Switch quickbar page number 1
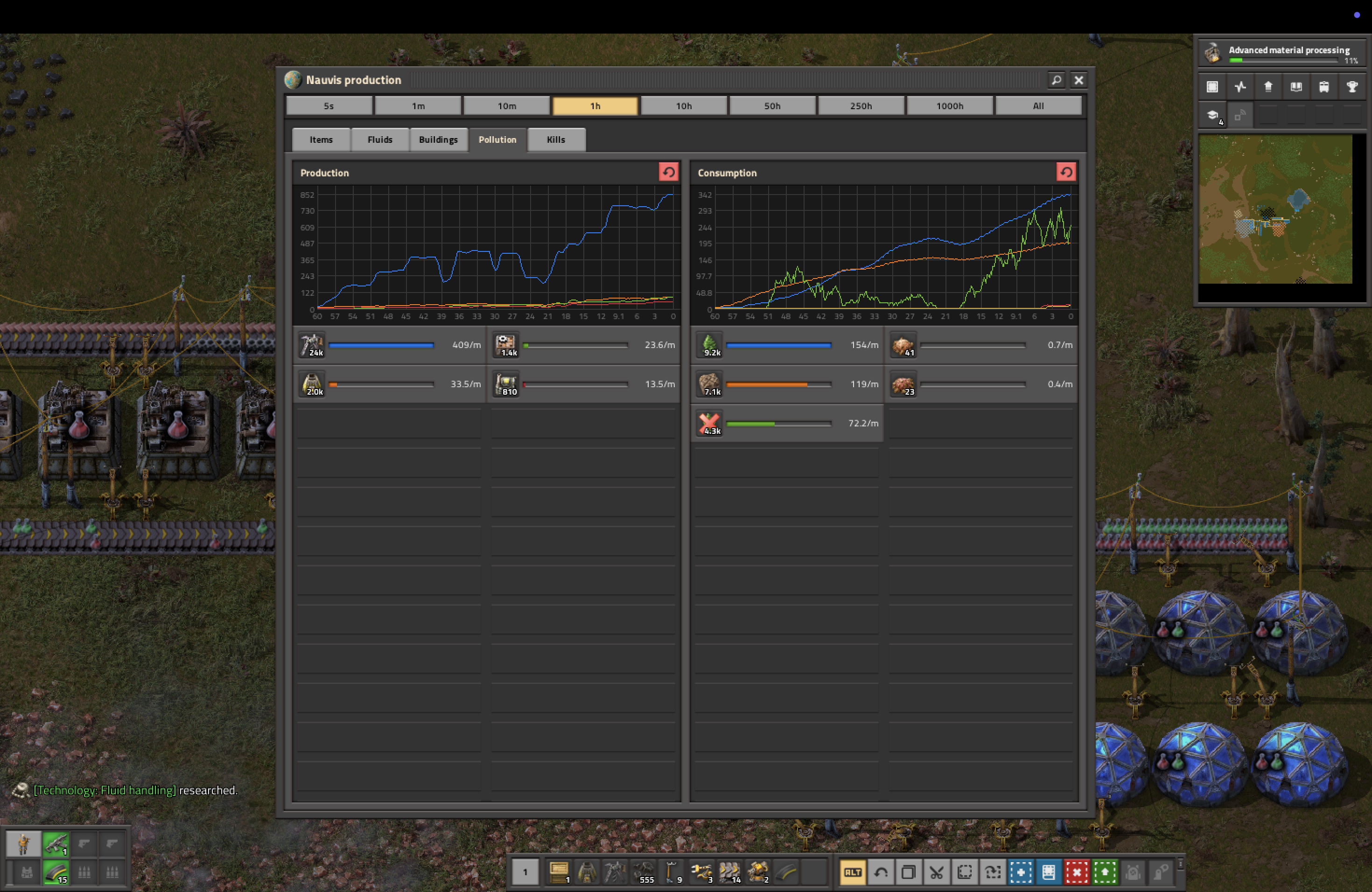 point(525,872)
